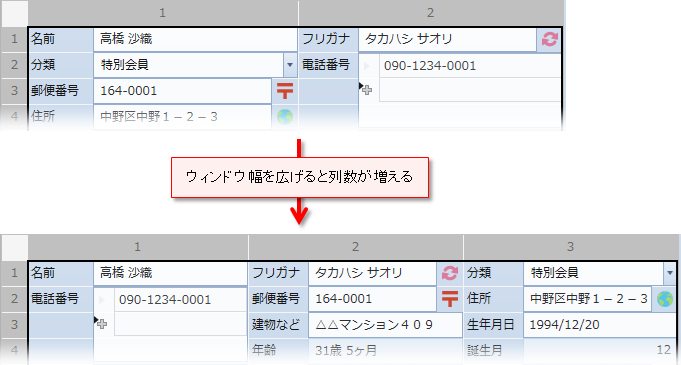Click the 分類 label in the lower form
The height and width of the screenshot is (365, 681).
[x=479, y=273]
